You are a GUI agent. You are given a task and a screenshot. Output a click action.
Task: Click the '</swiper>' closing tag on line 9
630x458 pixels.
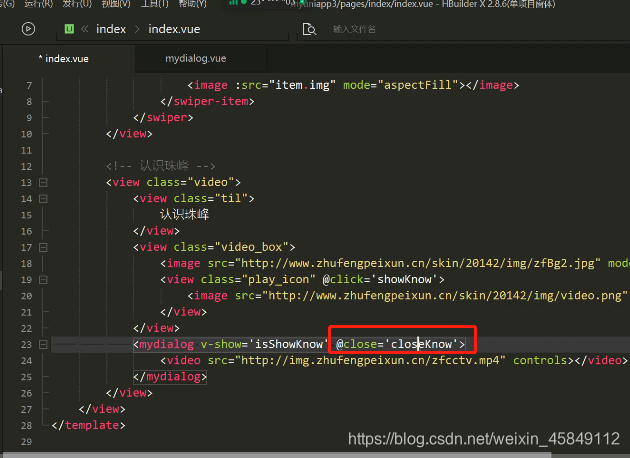click(163, 118)
